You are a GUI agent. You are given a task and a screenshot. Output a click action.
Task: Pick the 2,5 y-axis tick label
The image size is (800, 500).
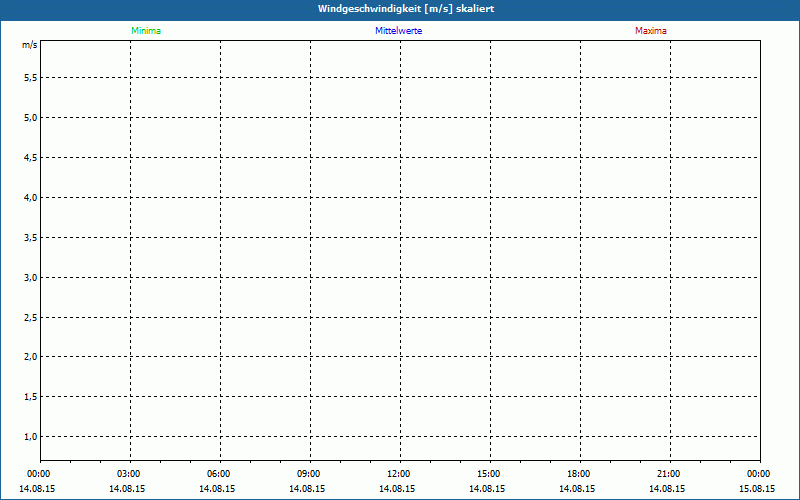click(30, 318)
